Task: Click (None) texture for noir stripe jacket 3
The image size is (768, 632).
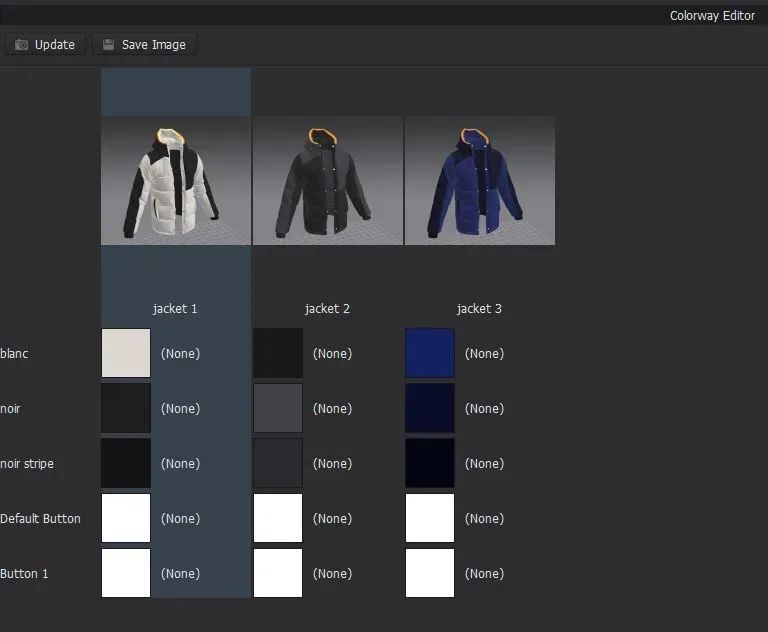Action: 484,463
